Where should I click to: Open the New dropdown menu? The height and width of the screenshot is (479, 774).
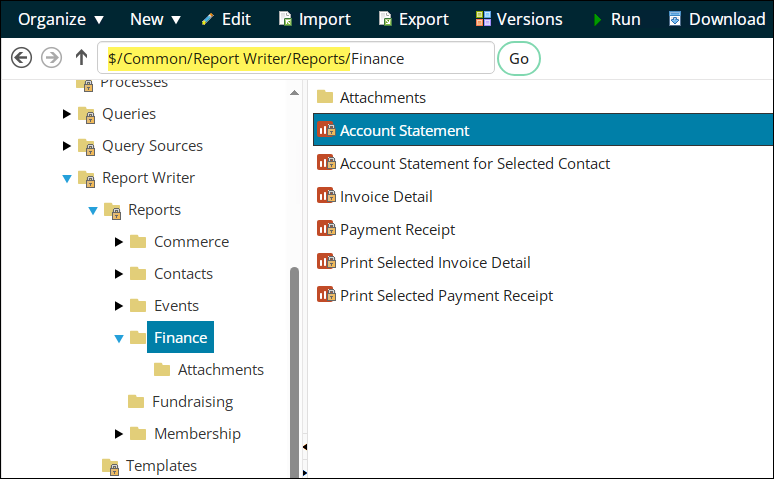[155, 20]
